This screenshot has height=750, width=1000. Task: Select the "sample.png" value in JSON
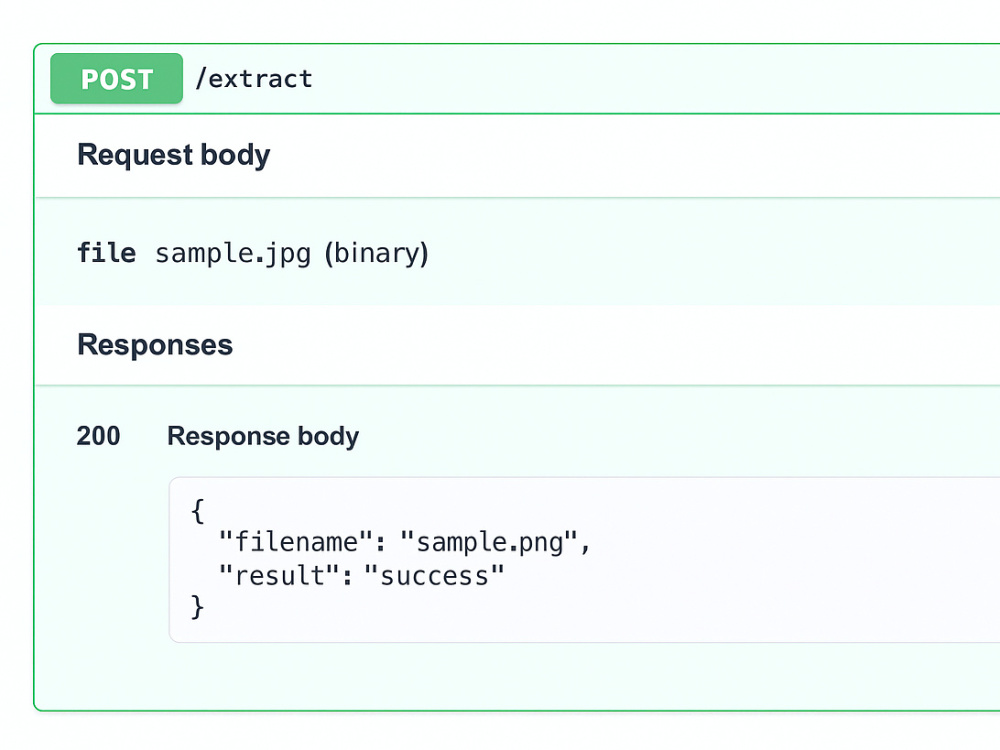(x=489, y=542)
